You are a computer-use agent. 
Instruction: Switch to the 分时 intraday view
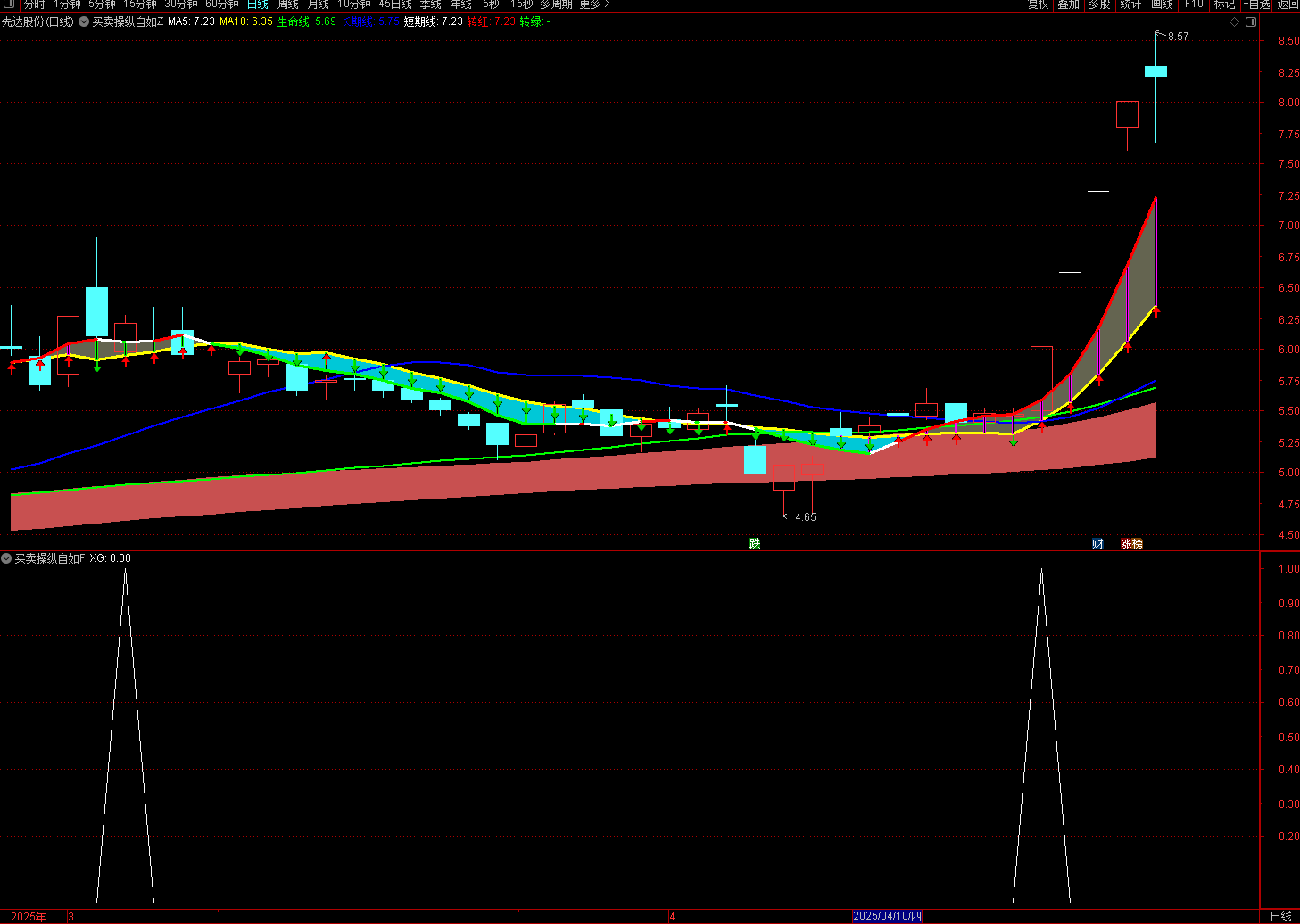click(34, 4)
